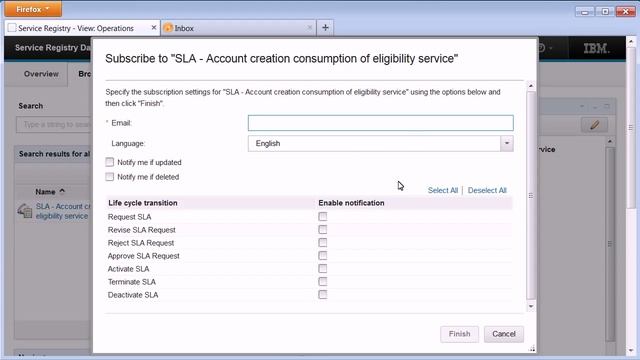Screen dimensions: 640x360
Task: Click the Finish button
Action: coord(459,334)
